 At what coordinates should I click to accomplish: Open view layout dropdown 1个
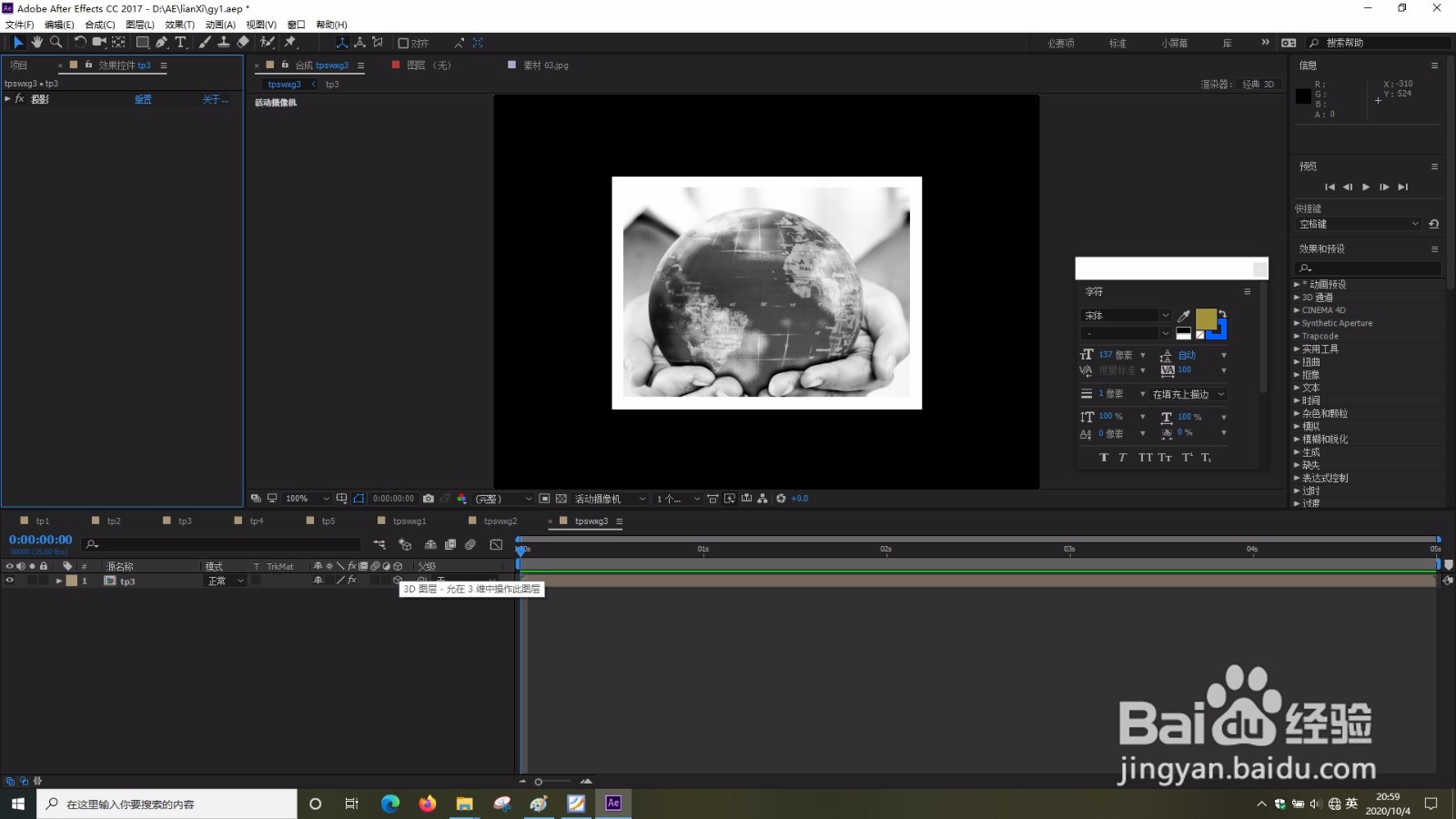click(x=678, y=499)
